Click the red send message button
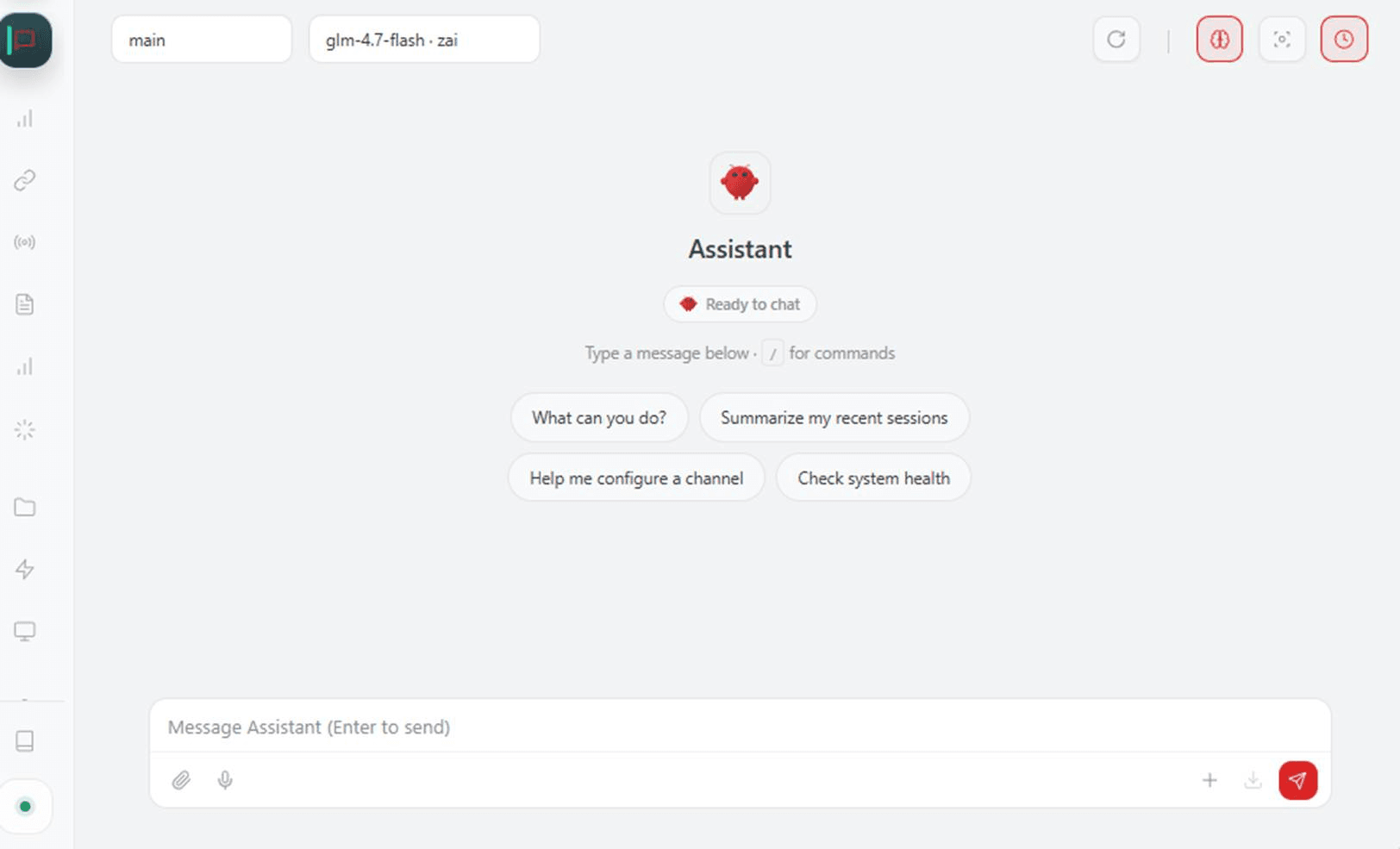This screenshot has height=849, width=1400. pyautogui.click(x=1297, y=780)
